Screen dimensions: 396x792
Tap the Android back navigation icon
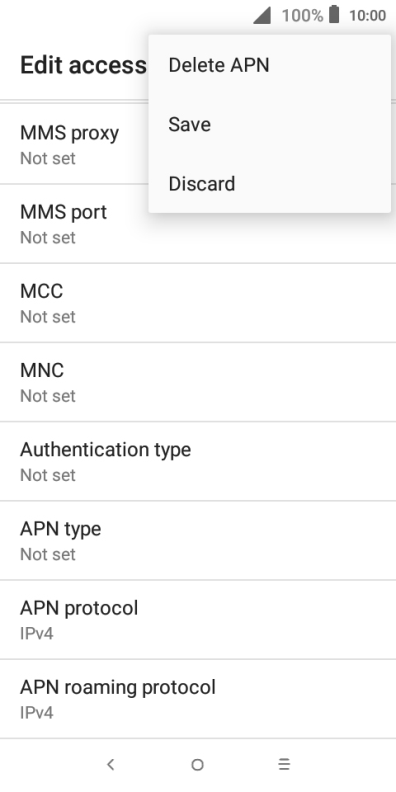pyautogui.click(x=111, y=765)
